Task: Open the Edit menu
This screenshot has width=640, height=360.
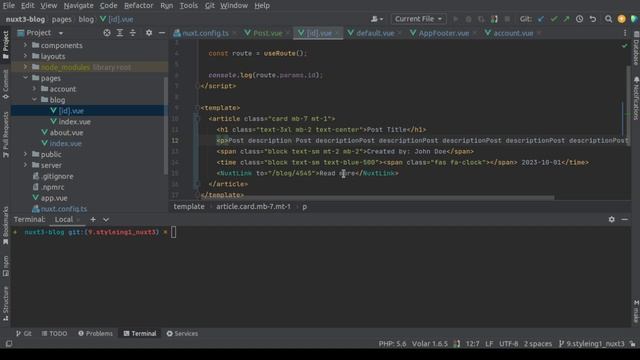Action: (27, 6)
